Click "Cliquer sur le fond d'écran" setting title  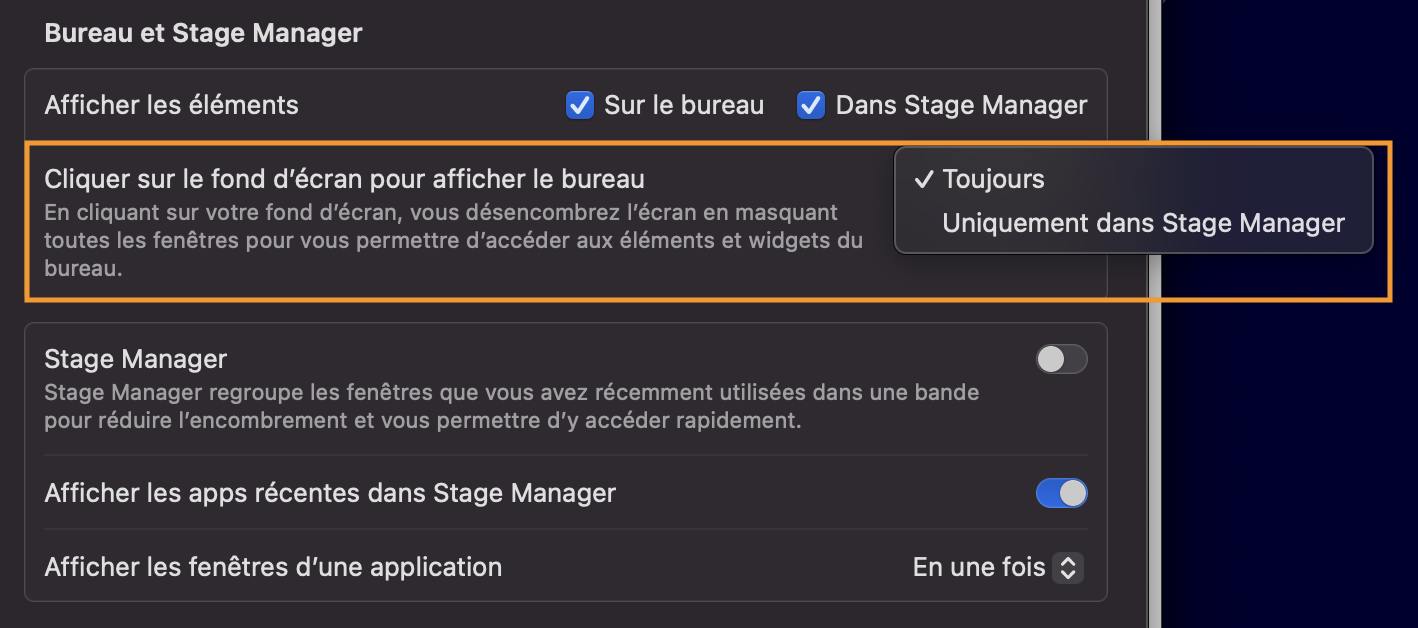click(x=344, y=180)
